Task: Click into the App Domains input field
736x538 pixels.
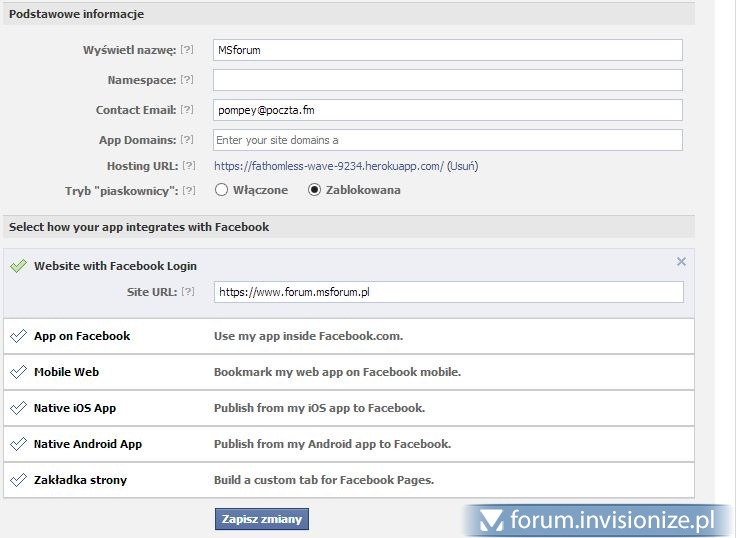Action: pos(448,140)
